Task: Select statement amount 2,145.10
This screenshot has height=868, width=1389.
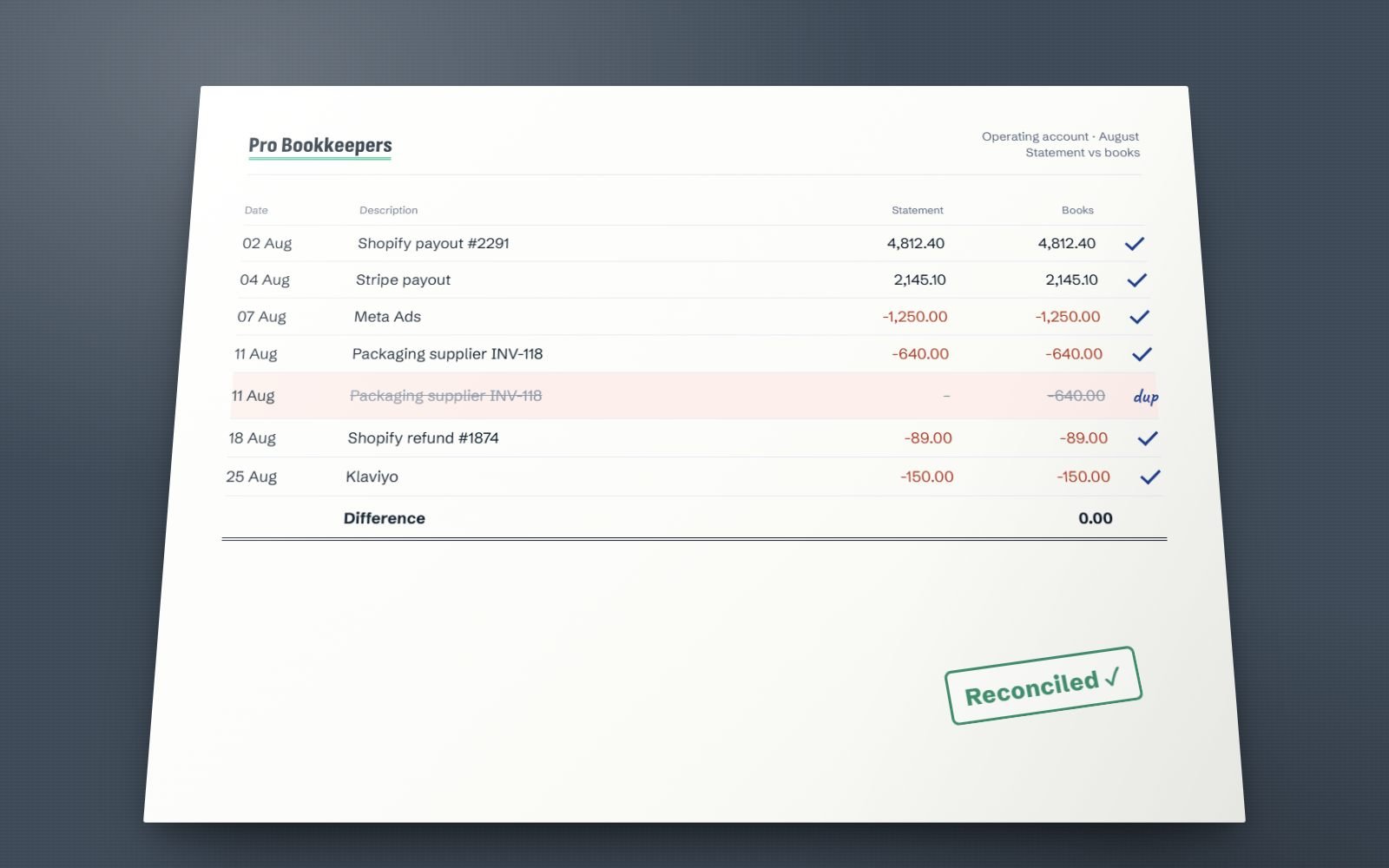Action: [920, 280]
